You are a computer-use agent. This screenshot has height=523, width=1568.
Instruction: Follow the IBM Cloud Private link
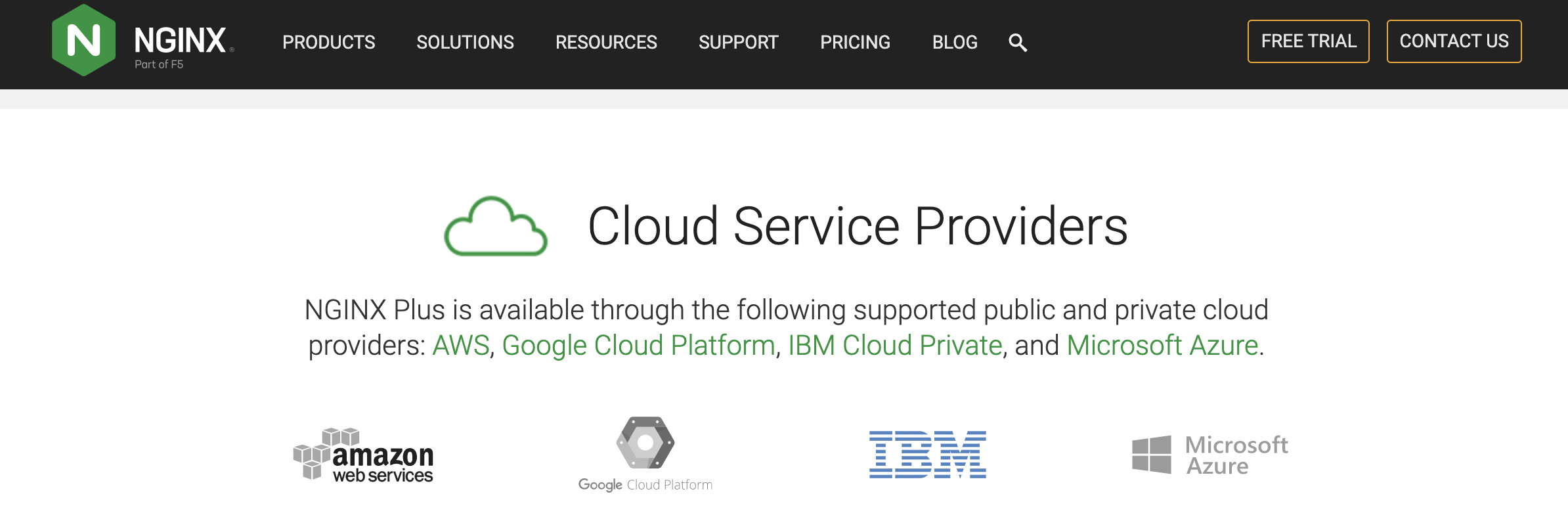coord(896,346)
